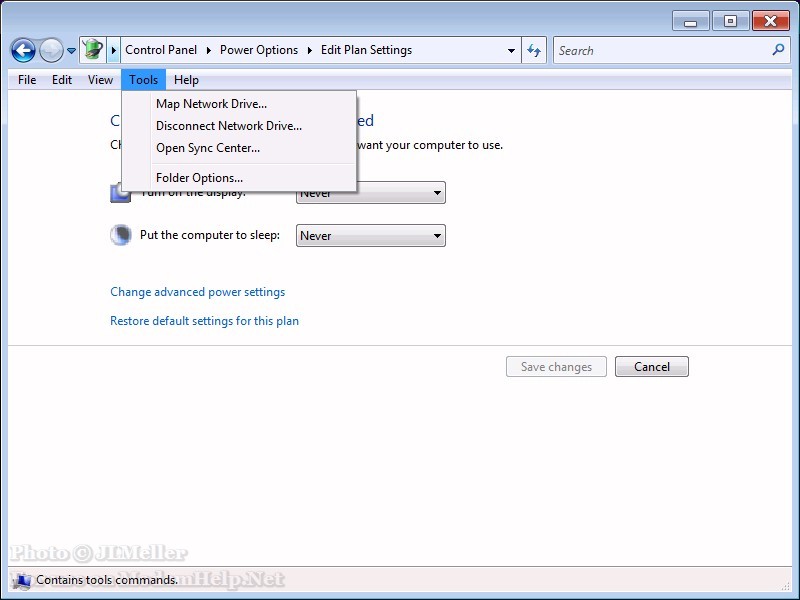This screenshot has width=800, height=600.
Task: Click the Forward navigation arrow button
Action: [x=51, y=50]
